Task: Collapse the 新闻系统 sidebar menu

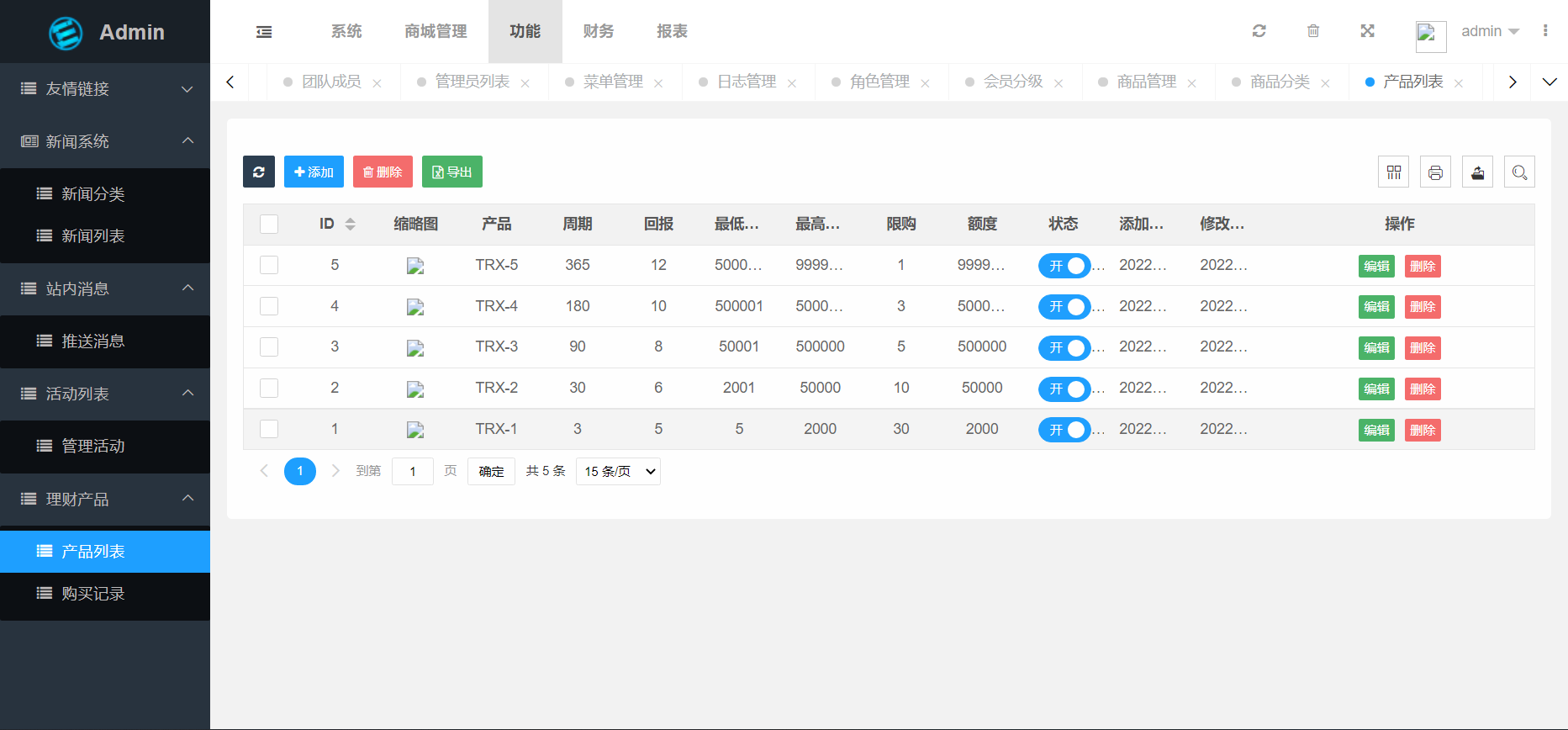Action: (105, 141)
